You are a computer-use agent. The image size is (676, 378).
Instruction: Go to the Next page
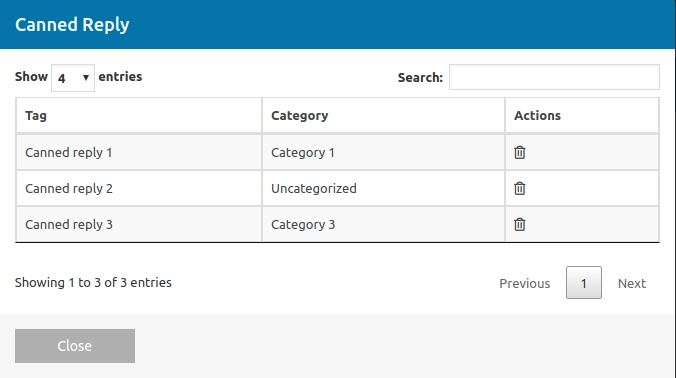point(632,283)
